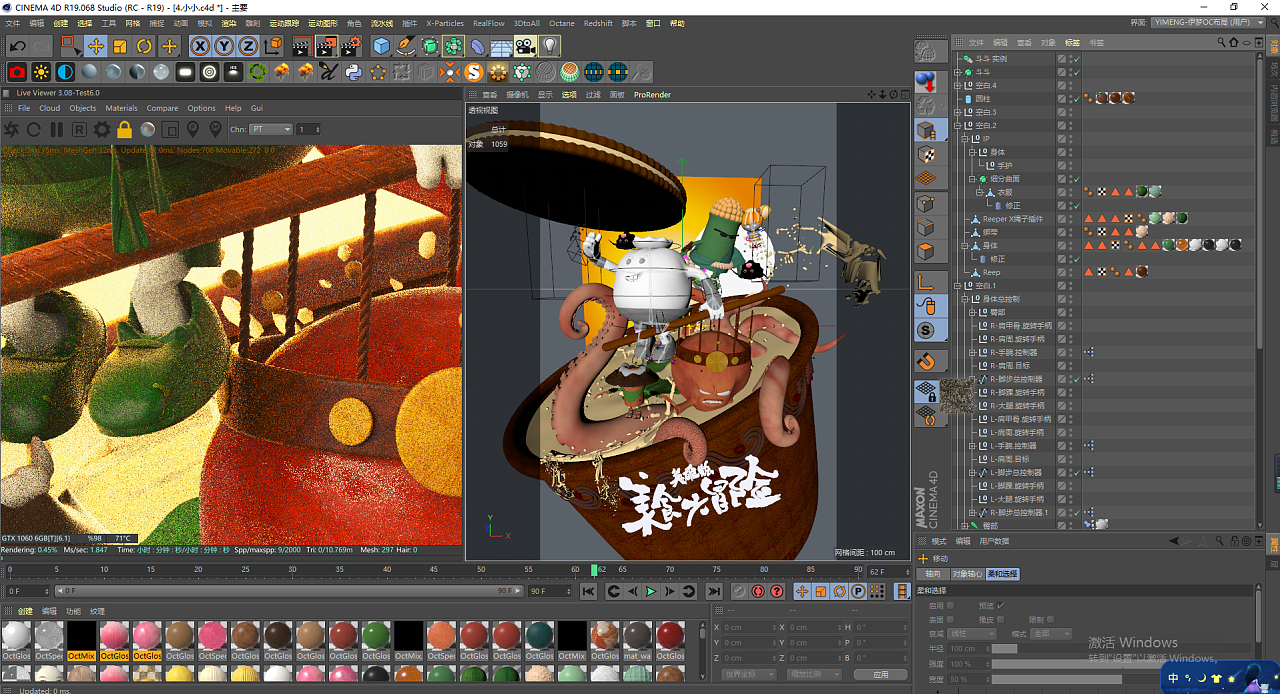Toggle the 细分曲面 enable checkmark
Viewport: 1280px width, 694px height.
click(x=1076, y=179)
